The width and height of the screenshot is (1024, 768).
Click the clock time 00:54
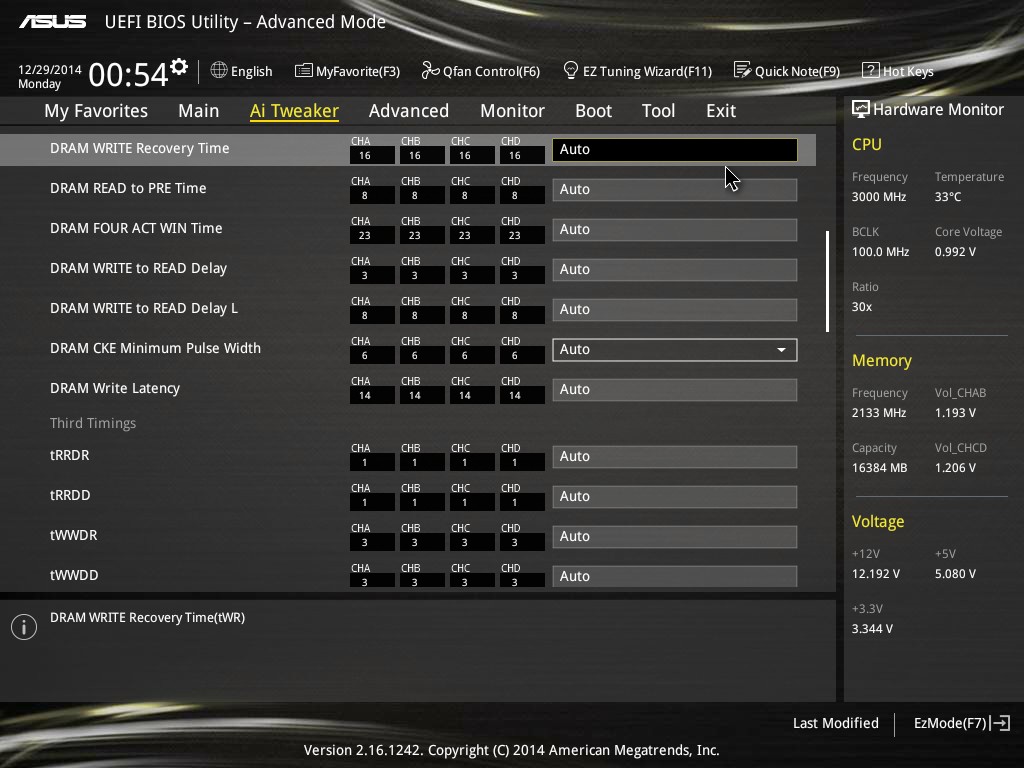point(128,75)
